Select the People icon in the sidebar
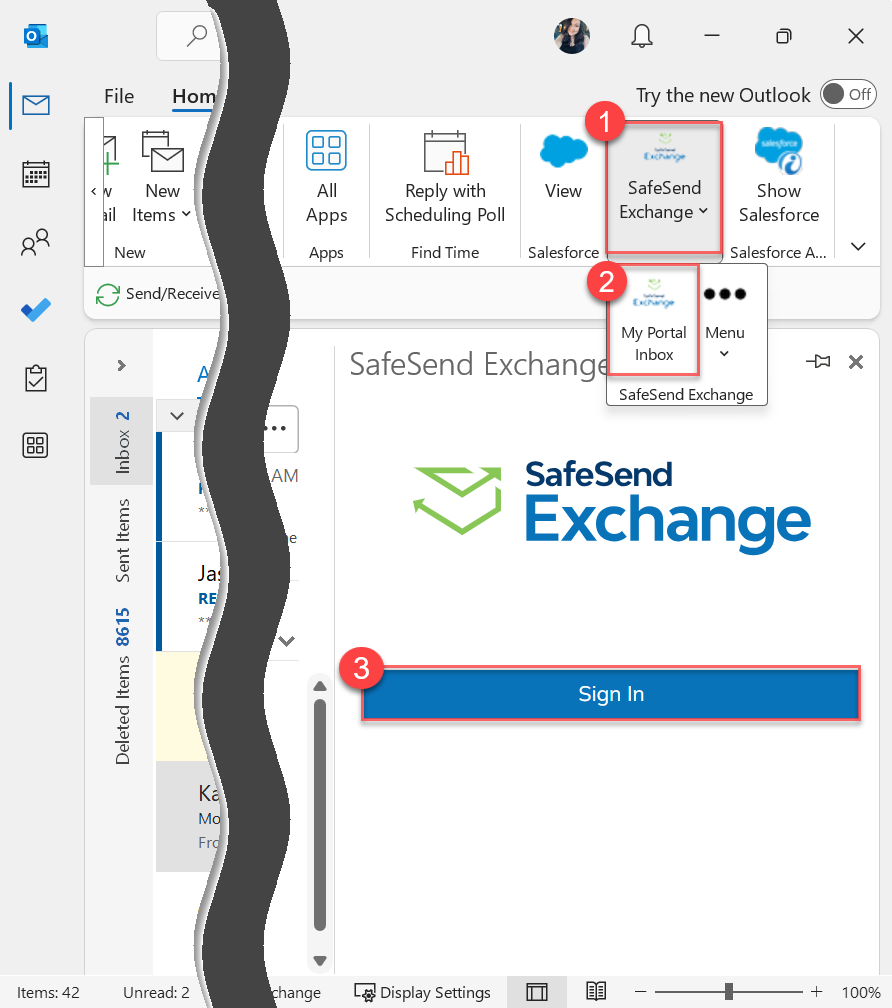Image resolution: width=892 pixels, height=1008 pixels. (x=35, y=242)
